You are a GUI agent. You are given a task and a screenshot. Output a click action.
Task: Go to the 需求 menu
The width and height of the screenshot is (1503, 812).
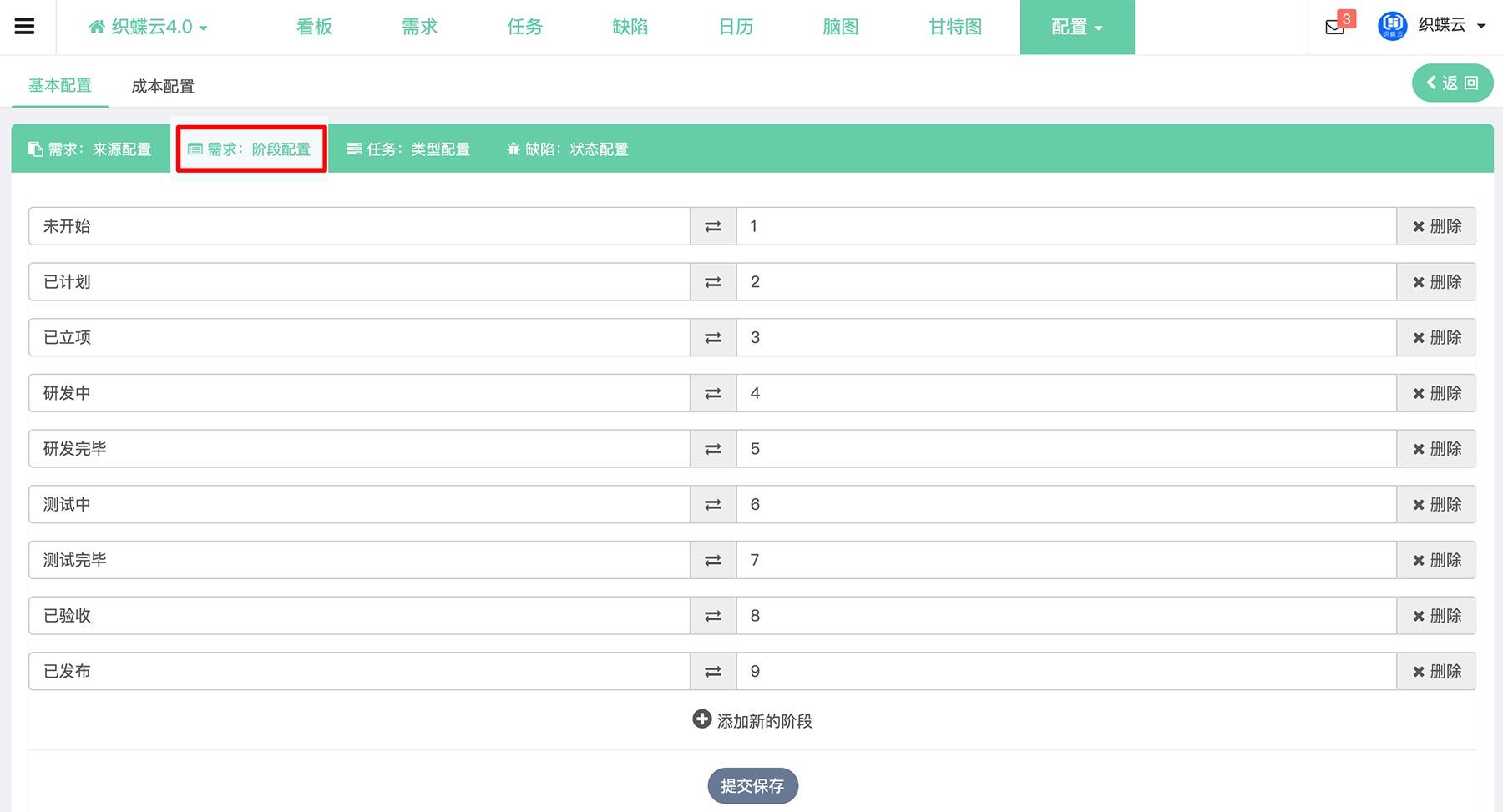point(420,27)
